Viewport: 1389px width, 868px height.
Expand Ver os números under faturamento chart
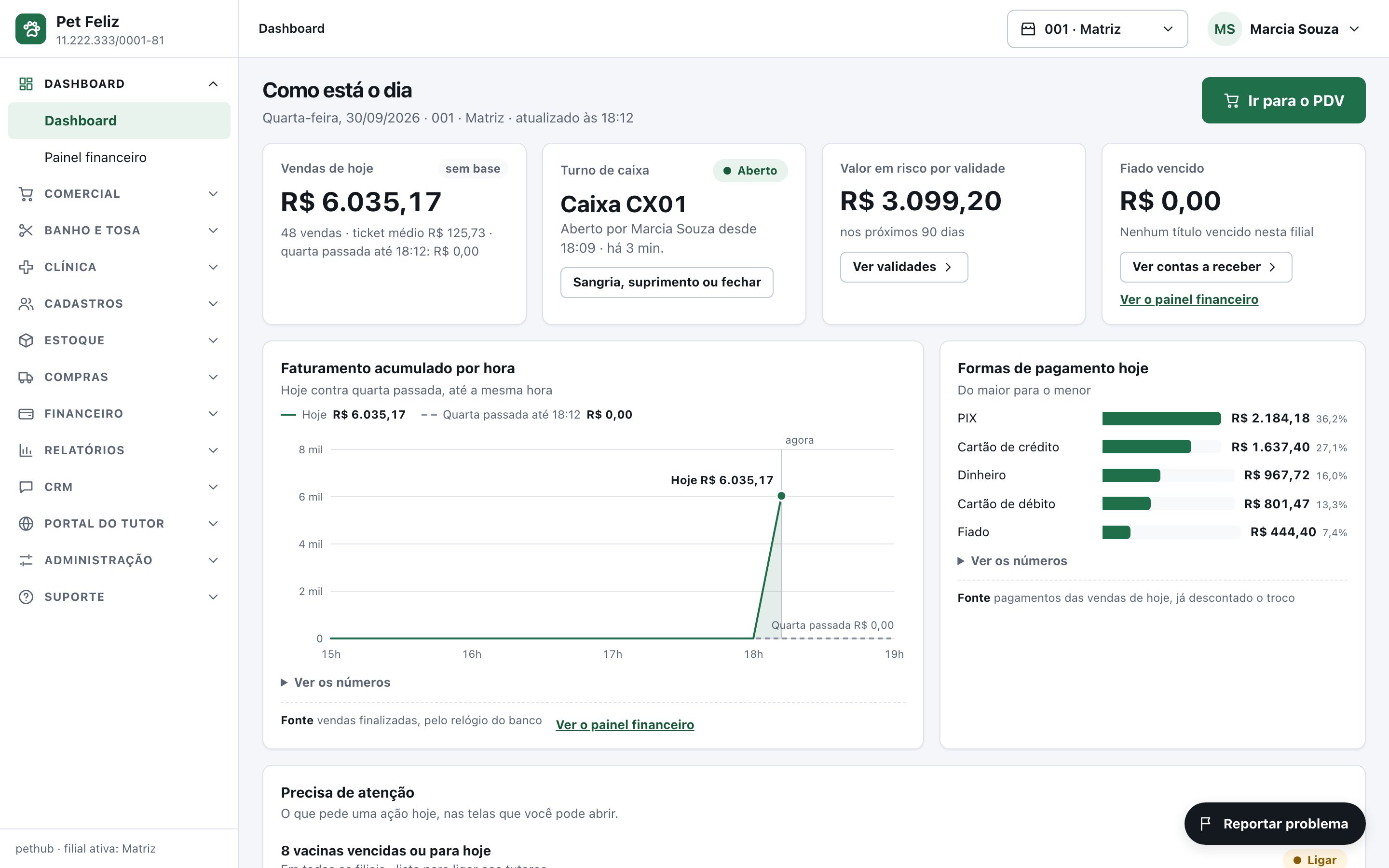tap(336, 682)
